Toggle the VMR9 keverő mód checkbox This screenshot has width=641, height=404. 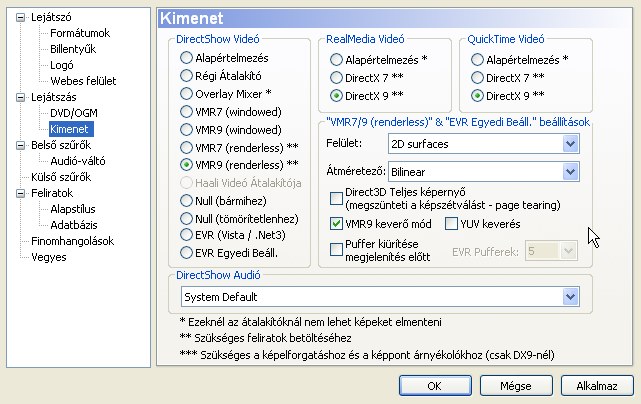[x=337, y=224]
